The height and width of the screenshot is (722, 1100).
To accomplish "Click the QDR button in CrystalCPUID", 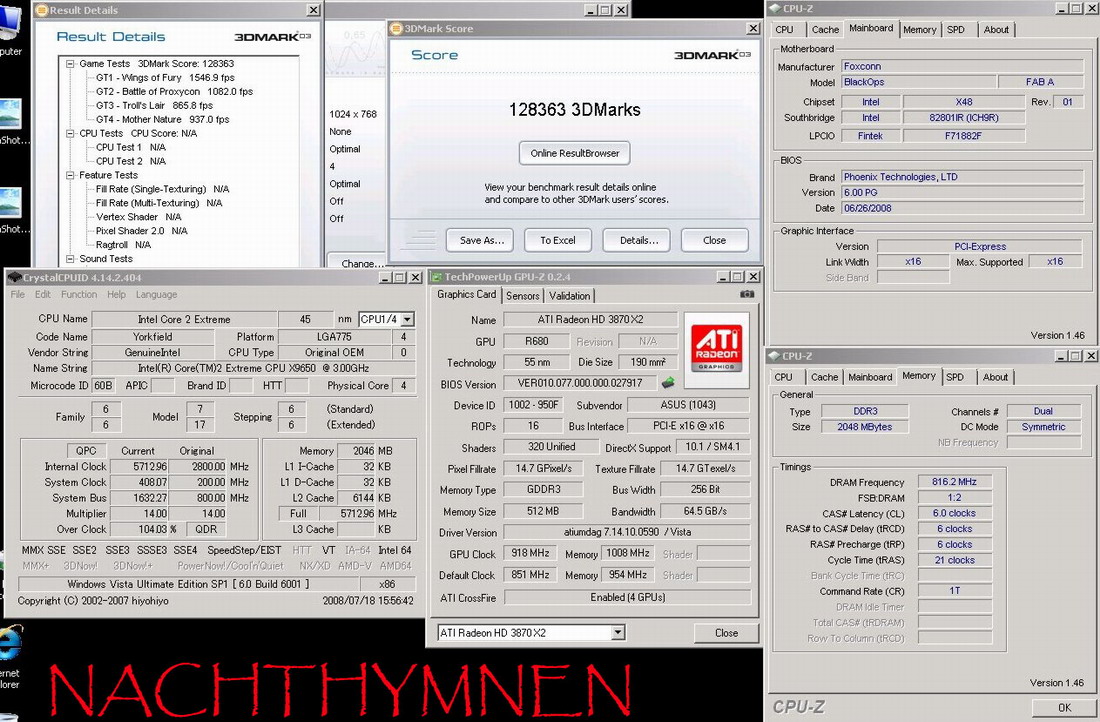I will [x=206, y=529].
